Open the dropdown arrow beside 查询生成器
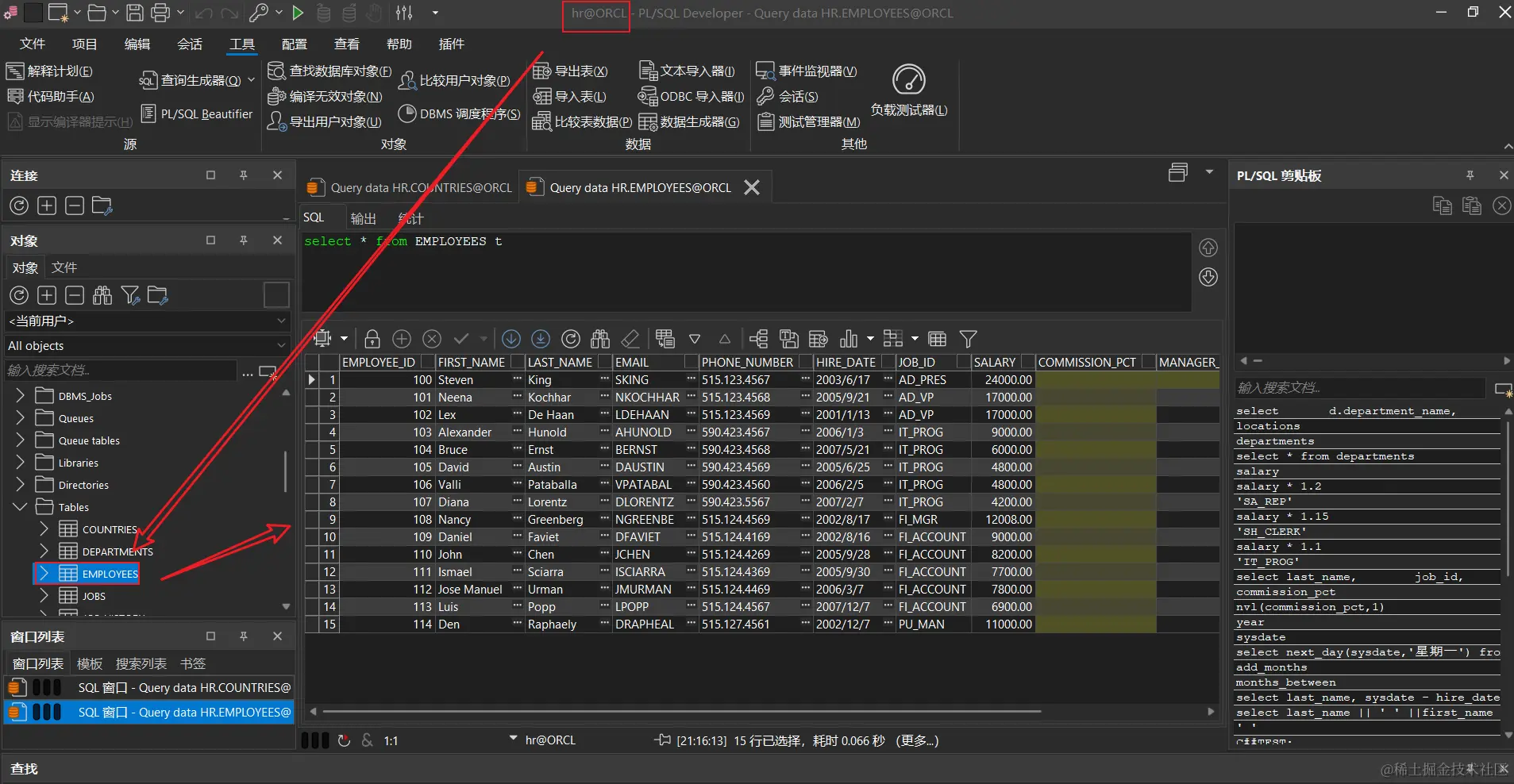The image size is (1514, 784). pyautogui.click(x=251, y=80)
